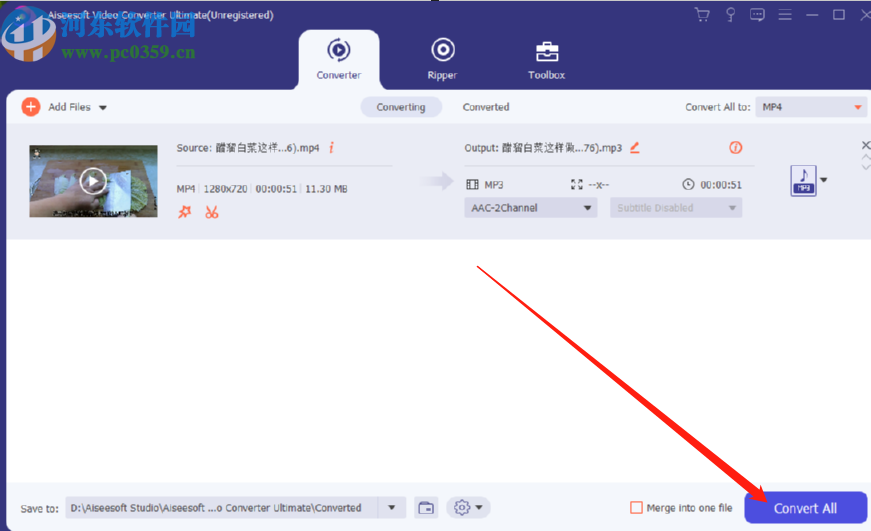Viewport: 871px width, 531px height.
Task: Expand the output format arrow beside MP3 icon
Action: click(x=824, y=180)
